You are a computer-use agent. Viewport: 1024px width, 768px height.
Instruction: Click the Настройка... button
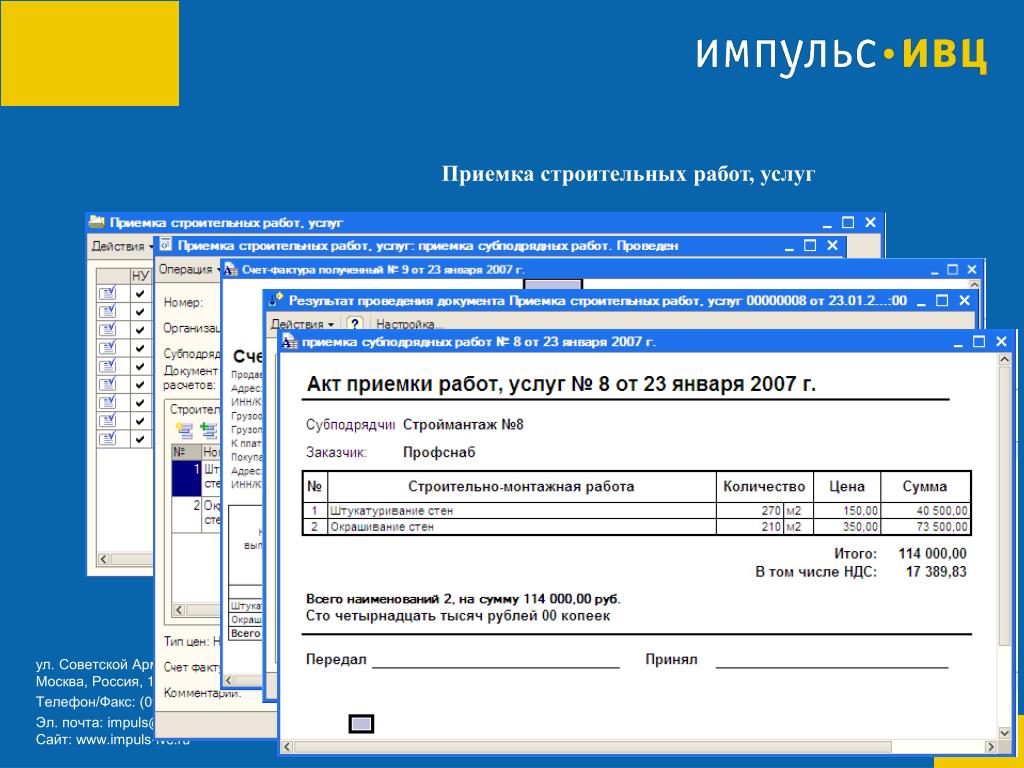tap(409, 324)
